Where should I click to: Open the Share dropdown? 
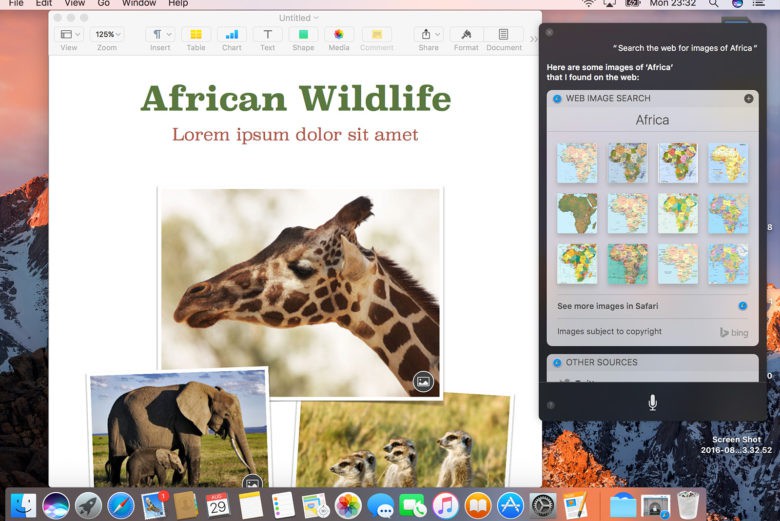[x=428, y=35]
